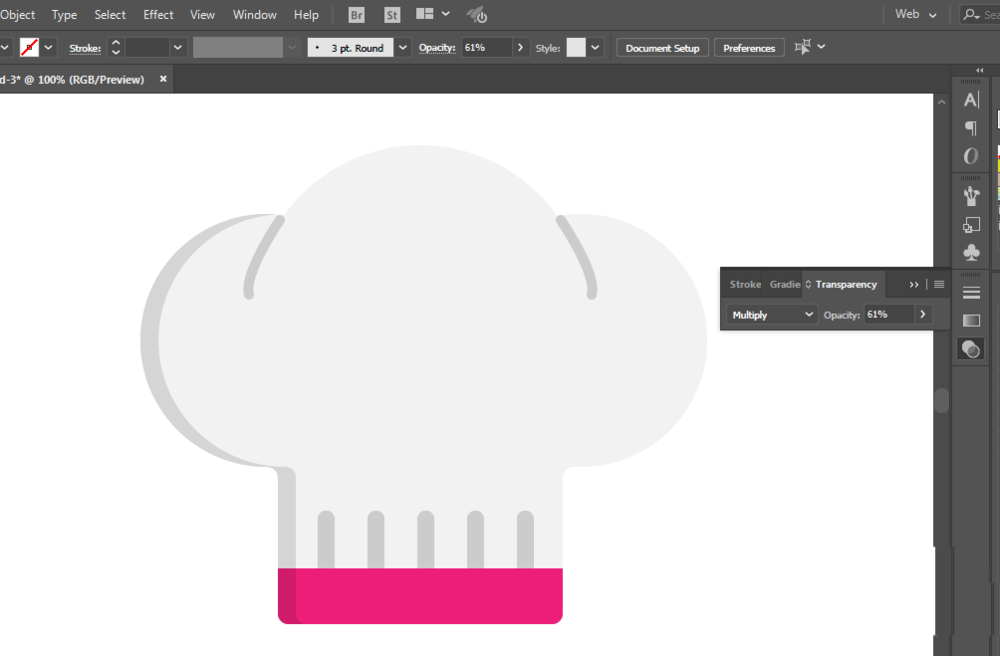Show more tabs in Transparency panel group
The image size is (1000, 656).
point(914,284)
